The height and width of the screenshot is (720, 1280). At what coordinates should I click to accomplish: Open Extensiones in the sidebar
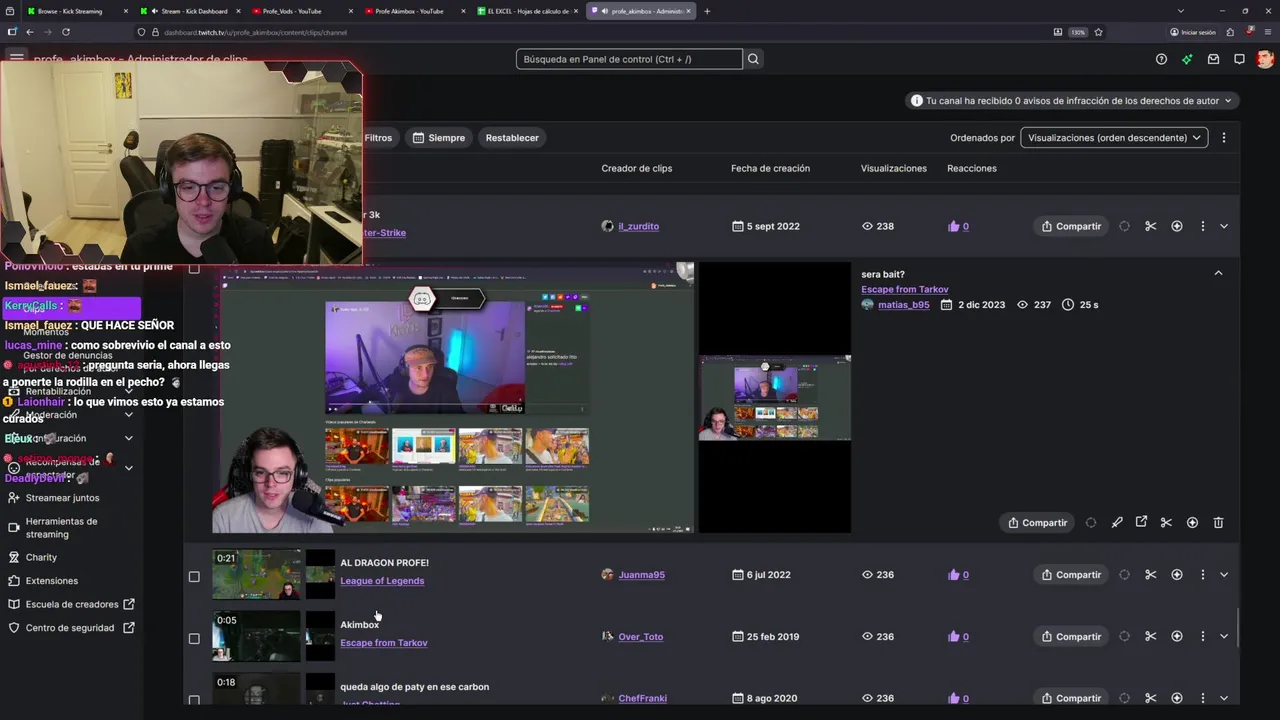[x=51, y=580]
